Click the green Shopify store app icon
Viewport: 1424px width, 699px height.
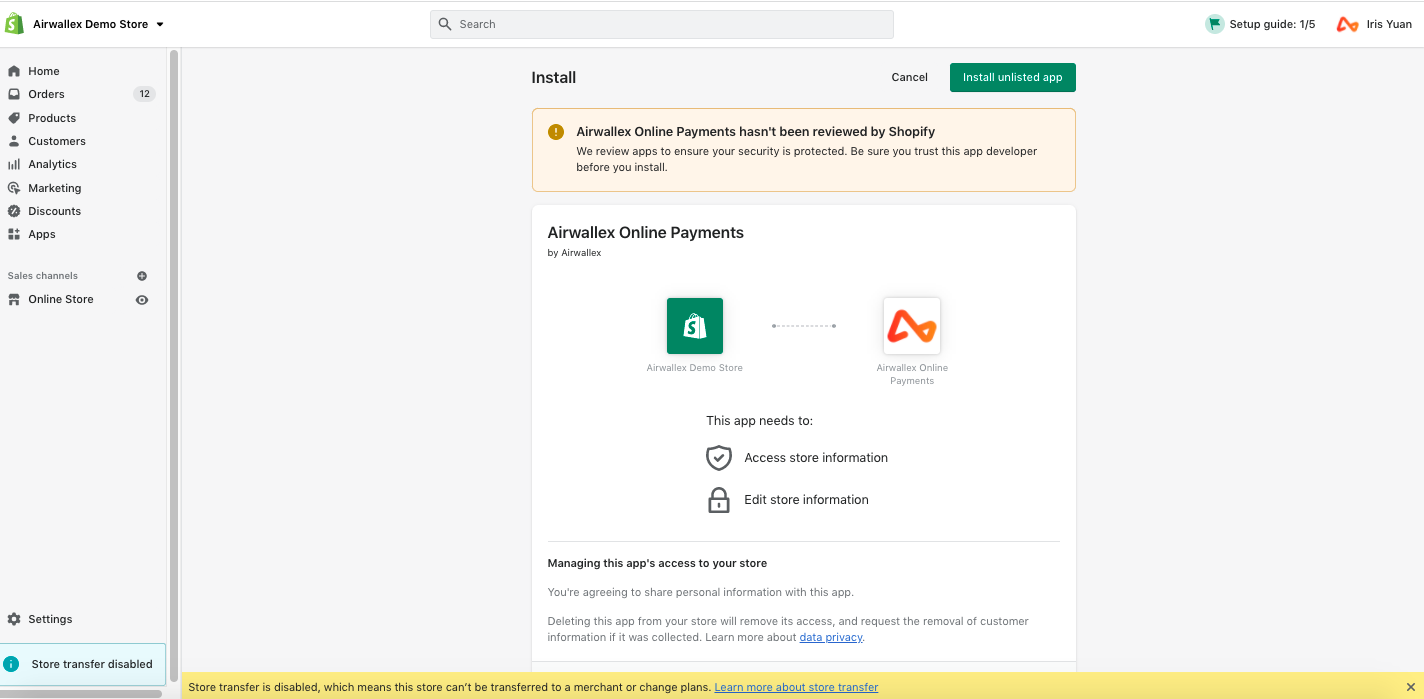pyautogui.click(x=694, y=326)
